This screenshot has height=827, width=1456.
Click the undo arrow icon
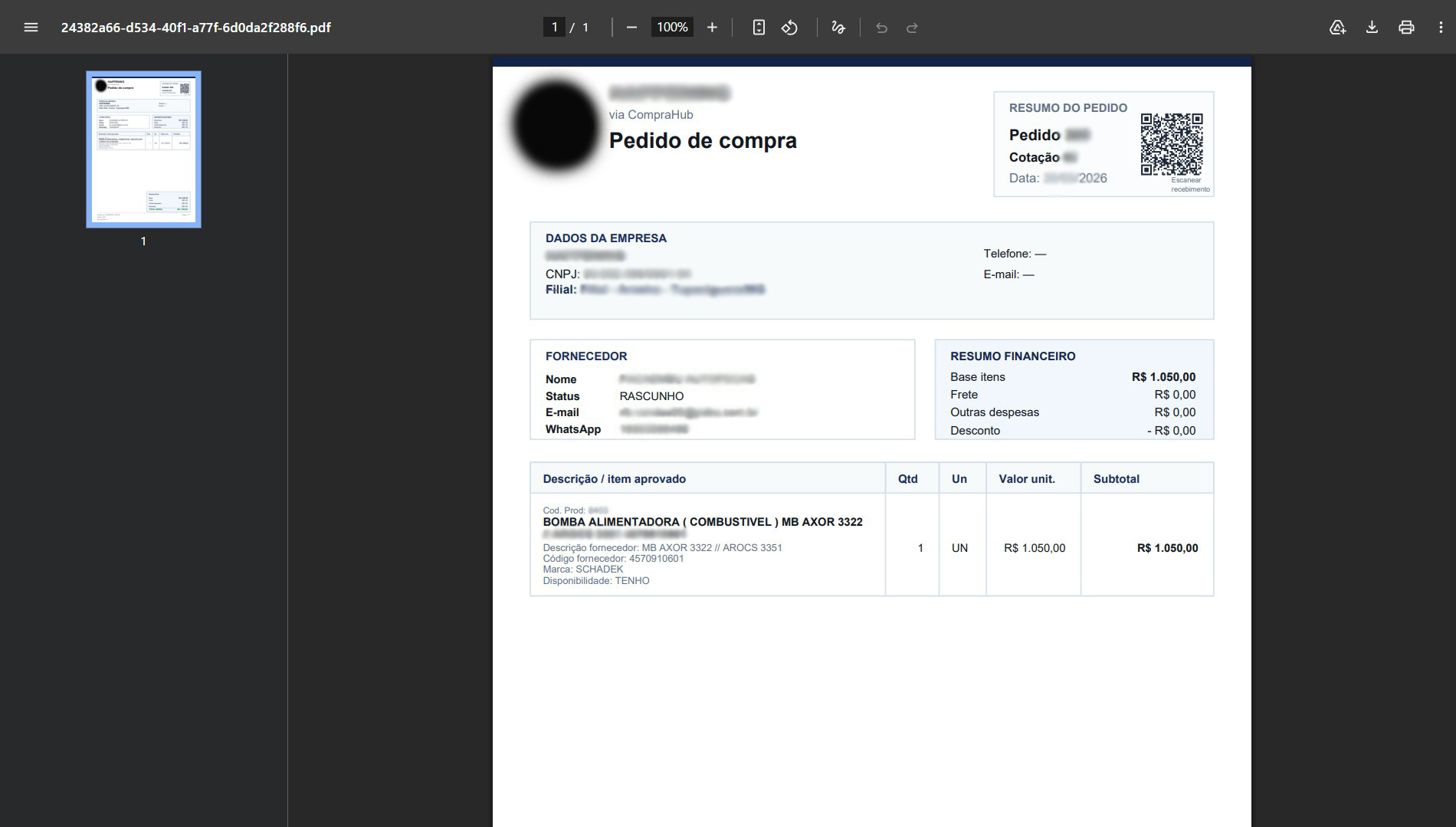[881, 28]
